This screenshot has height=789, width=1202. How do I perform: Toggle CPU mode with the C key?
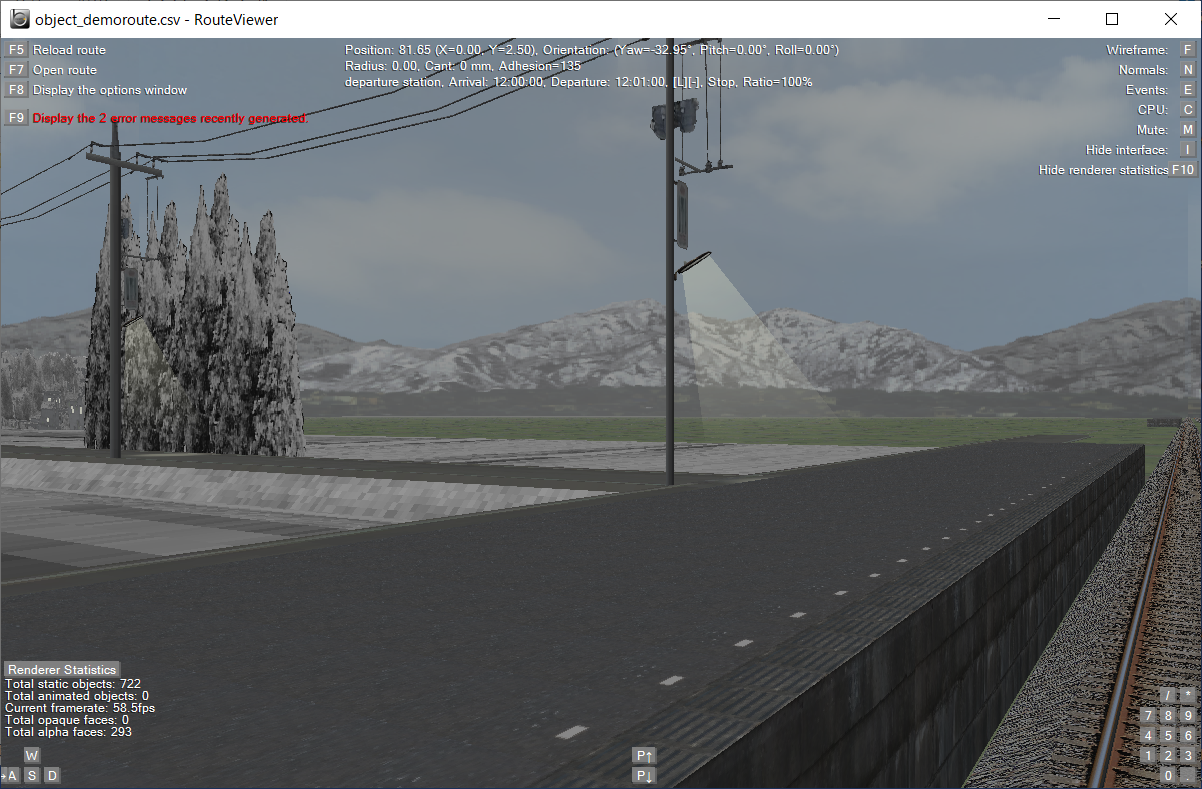tap(1188, 109)
